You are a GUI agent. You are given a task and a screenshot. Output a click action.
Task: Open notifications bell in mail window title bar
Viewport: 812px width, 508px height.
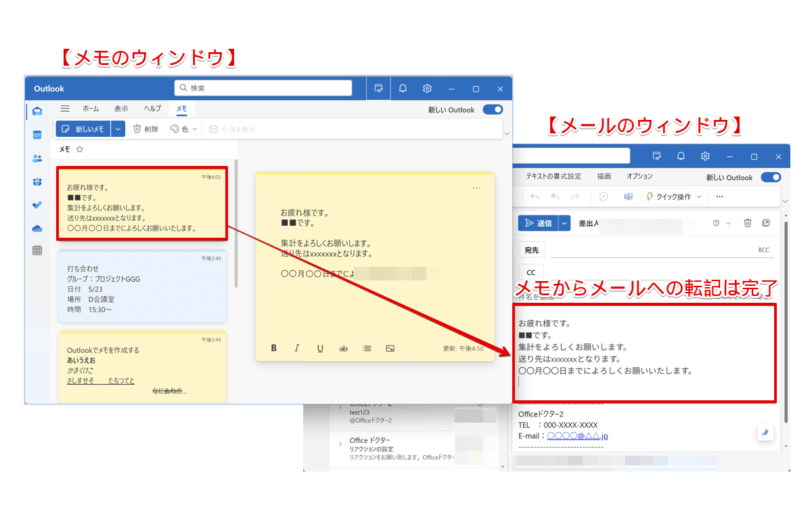tap(681, 156)
